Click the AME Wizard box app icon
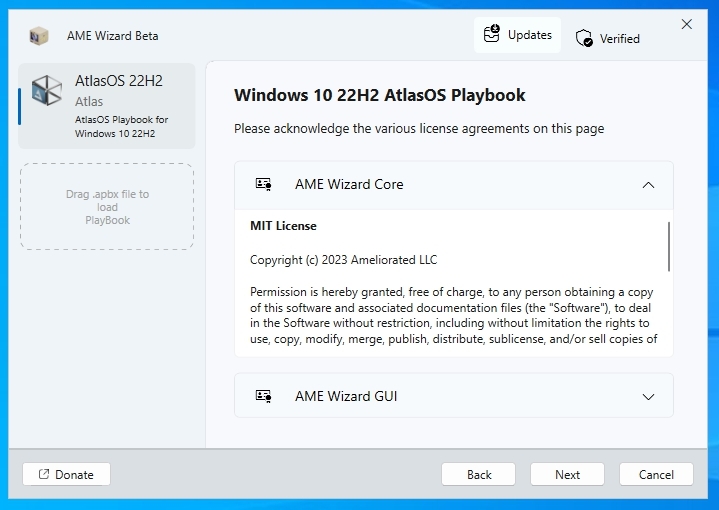Viewport: 719px width, 510px height. pos(39,36)
